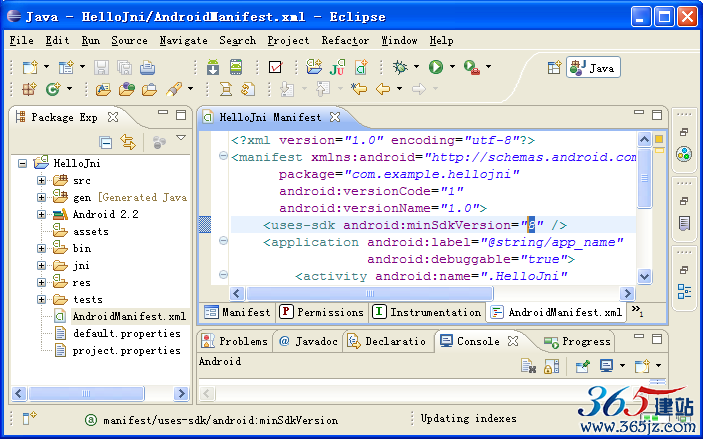The image size is (703, 440).
Task: Click the Clear Console icon
Action: point(529,366)
